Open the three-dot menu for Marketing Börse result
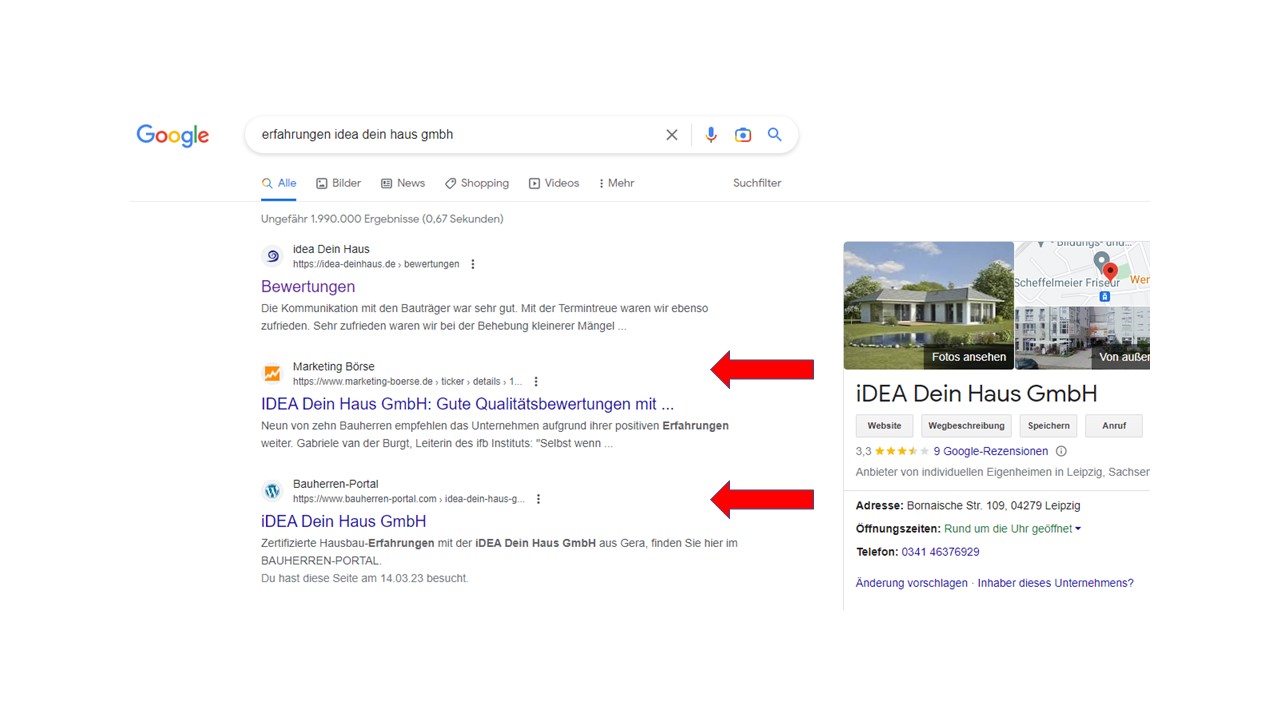 coord(536,382)
